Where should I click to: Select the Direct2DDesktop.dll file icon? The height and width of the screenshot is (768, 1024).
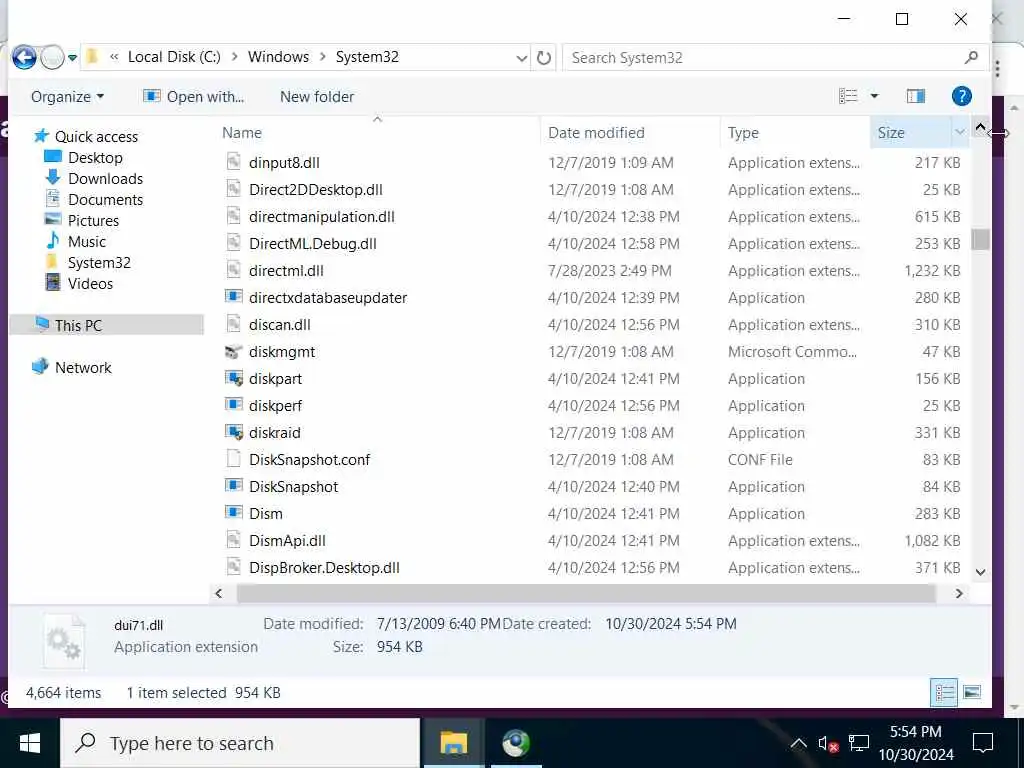point(233,189)
